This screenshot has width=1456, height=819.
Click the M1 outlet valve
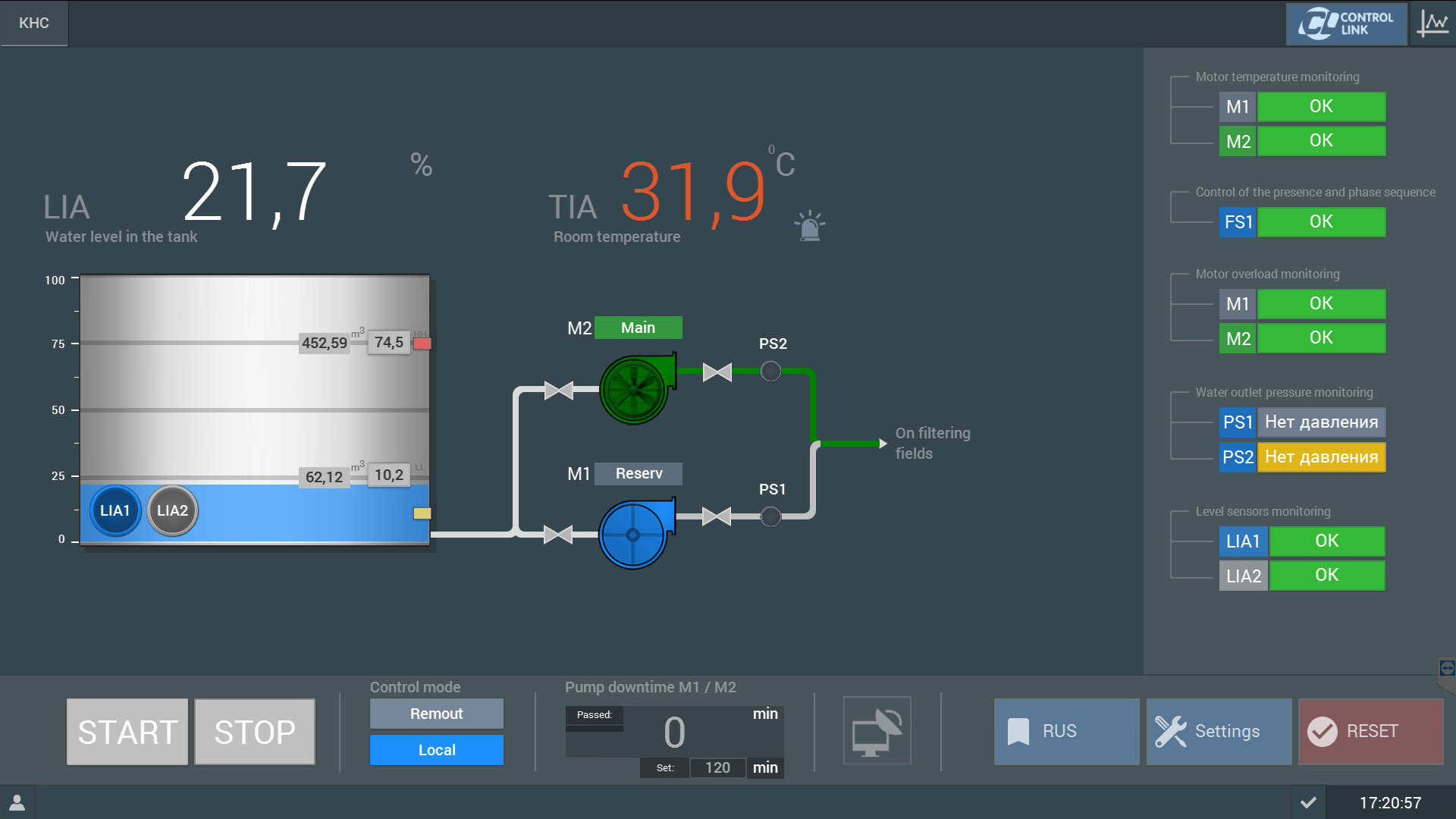pos(717,516)
